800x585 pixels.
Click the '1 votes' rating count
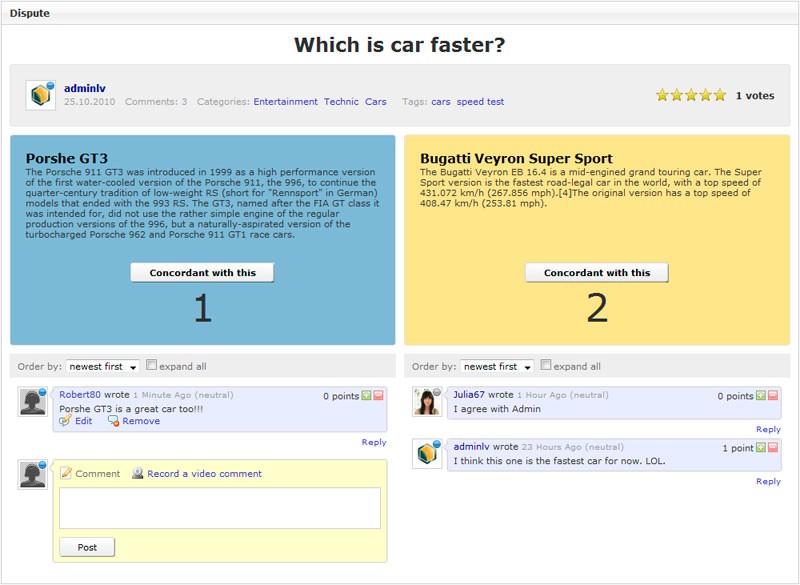click(755, 95)
